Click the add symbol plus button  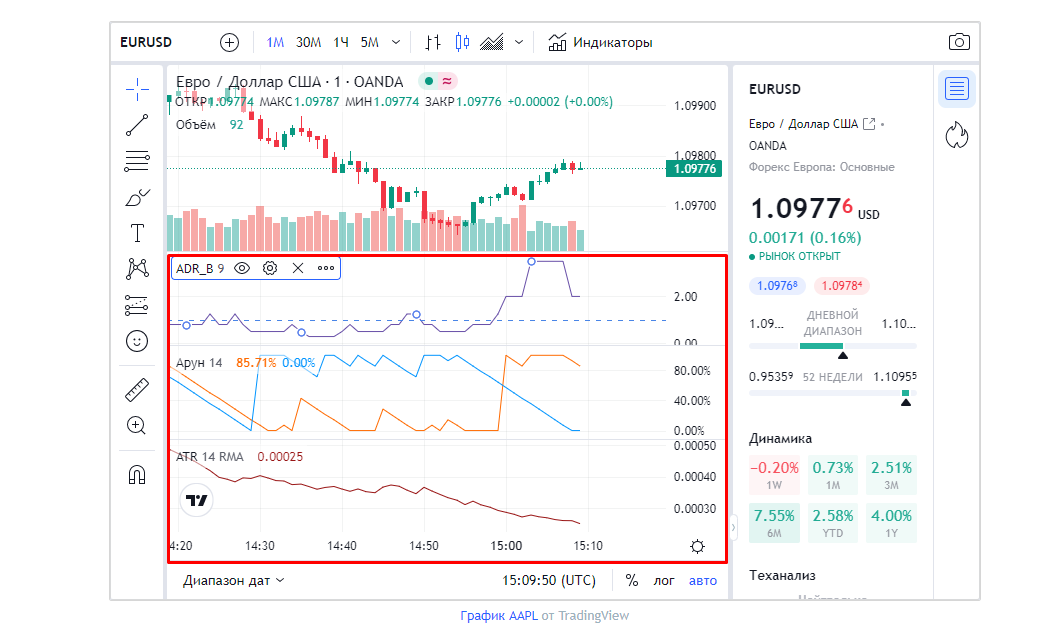[x=230, y=42]
